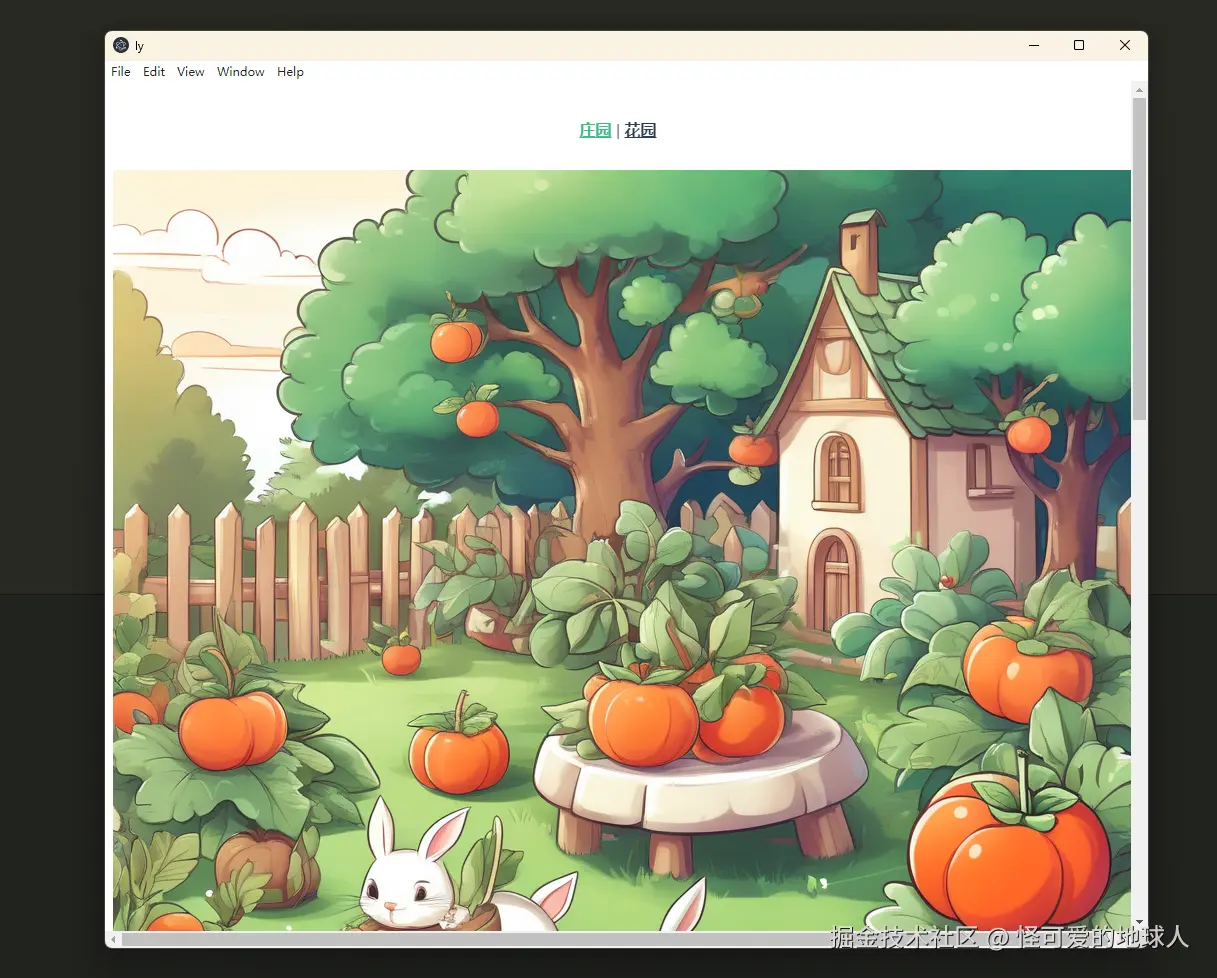Click the vertical scrollbar down arrow
The width and height of the screenshot is (1217, 978).
(x=1139, y=923)
